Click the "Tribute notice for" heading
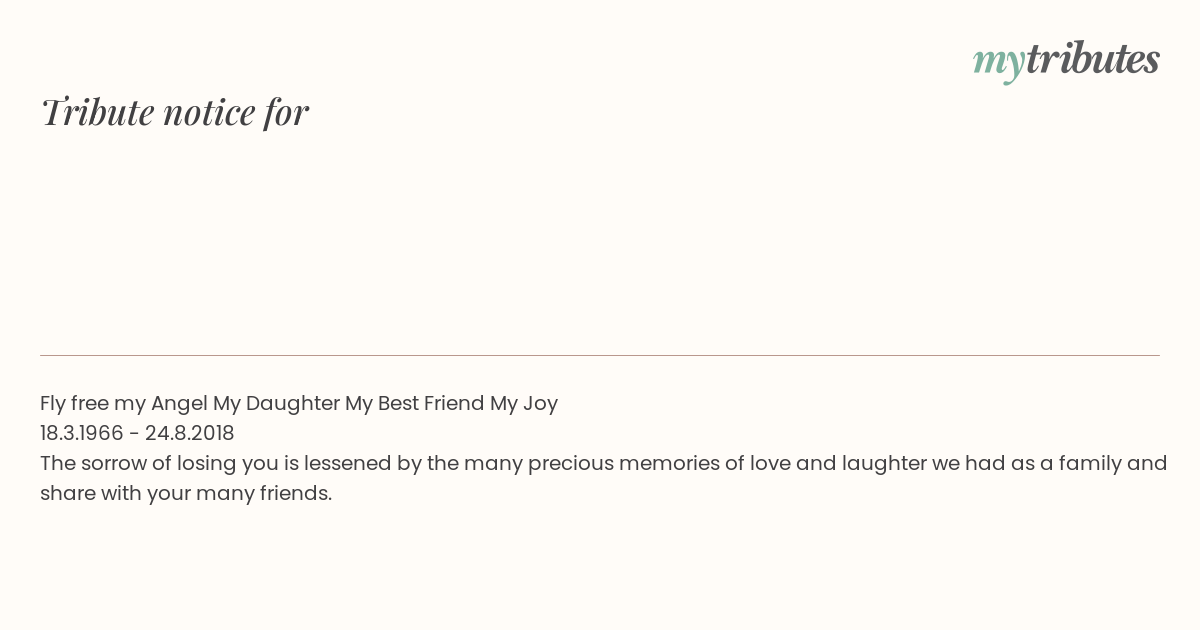This screenshot has height=630, width=1200. tap(174, 112)
